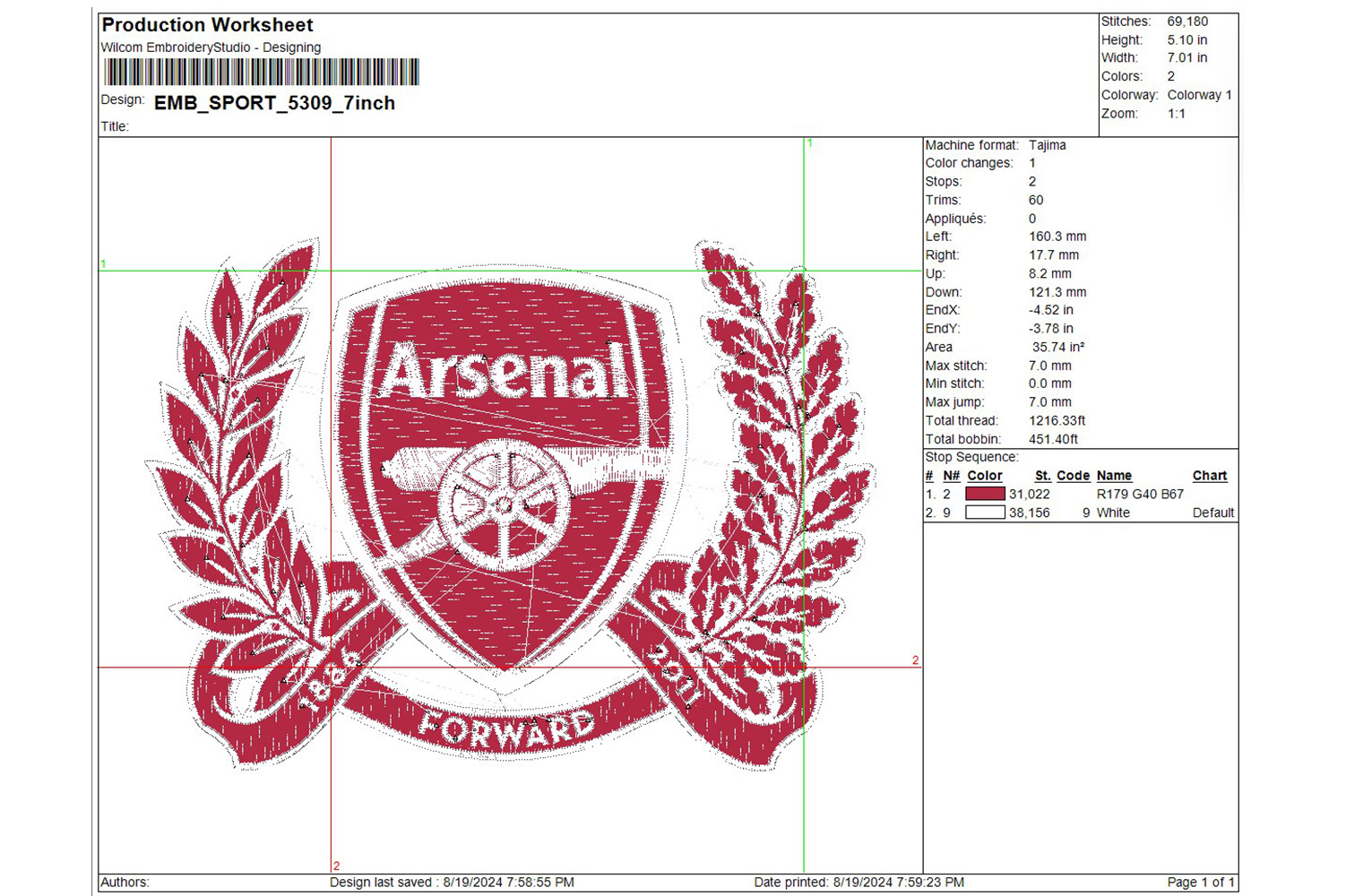Click the Area value 35.74 in²
The width and height of the screenshot is (1346, 896).
(x=1058, y=347)
